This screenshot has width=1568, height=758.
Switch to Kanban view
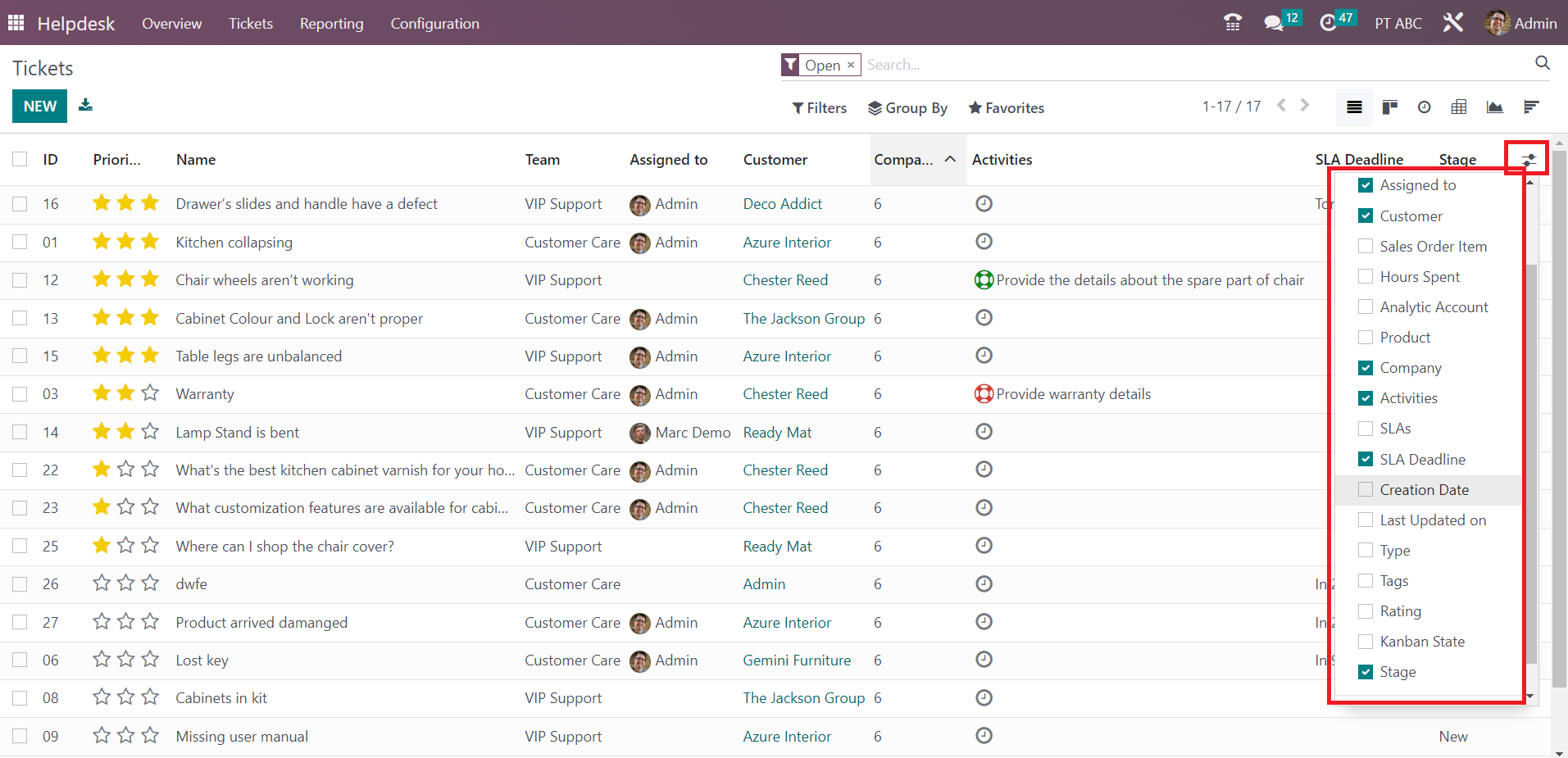coord(1389,107)
